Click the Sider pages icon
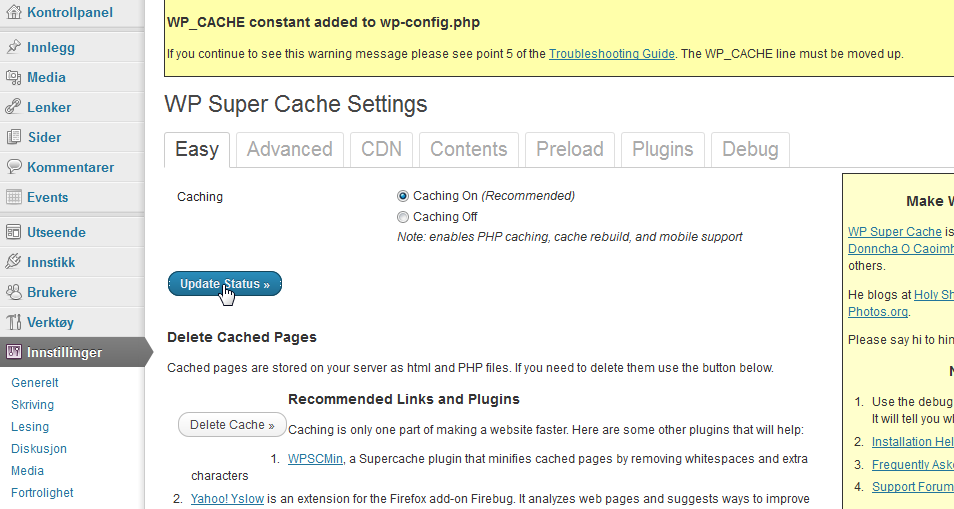This screenshot has height=509, width=954. [x=13, y=137]
